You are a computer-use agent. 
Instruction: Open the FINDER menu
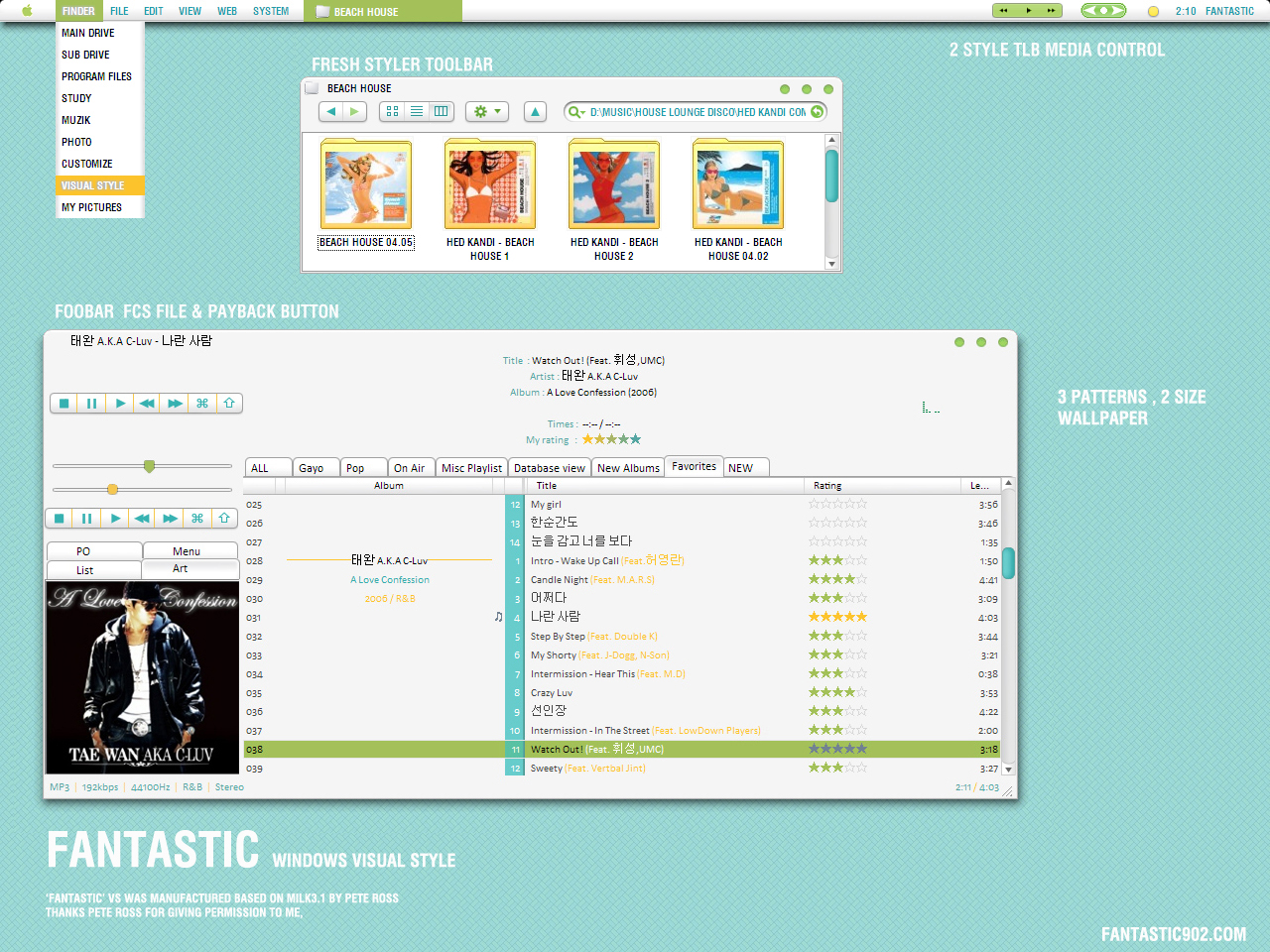tap(78, 11)
